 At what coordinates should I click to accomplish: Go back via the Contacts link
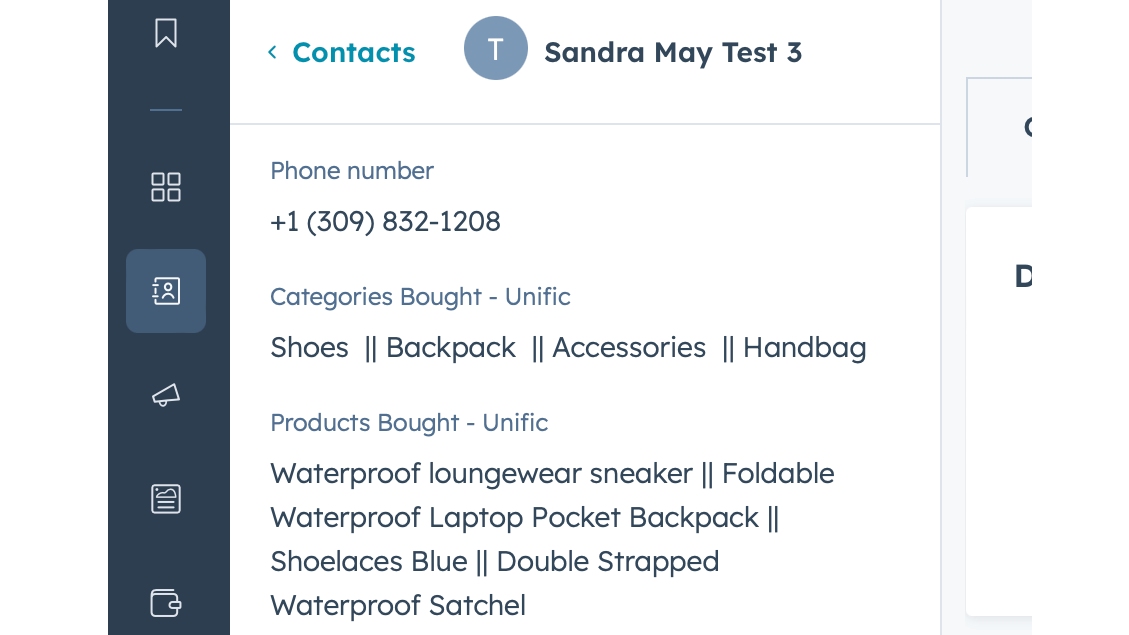point(353,52)
